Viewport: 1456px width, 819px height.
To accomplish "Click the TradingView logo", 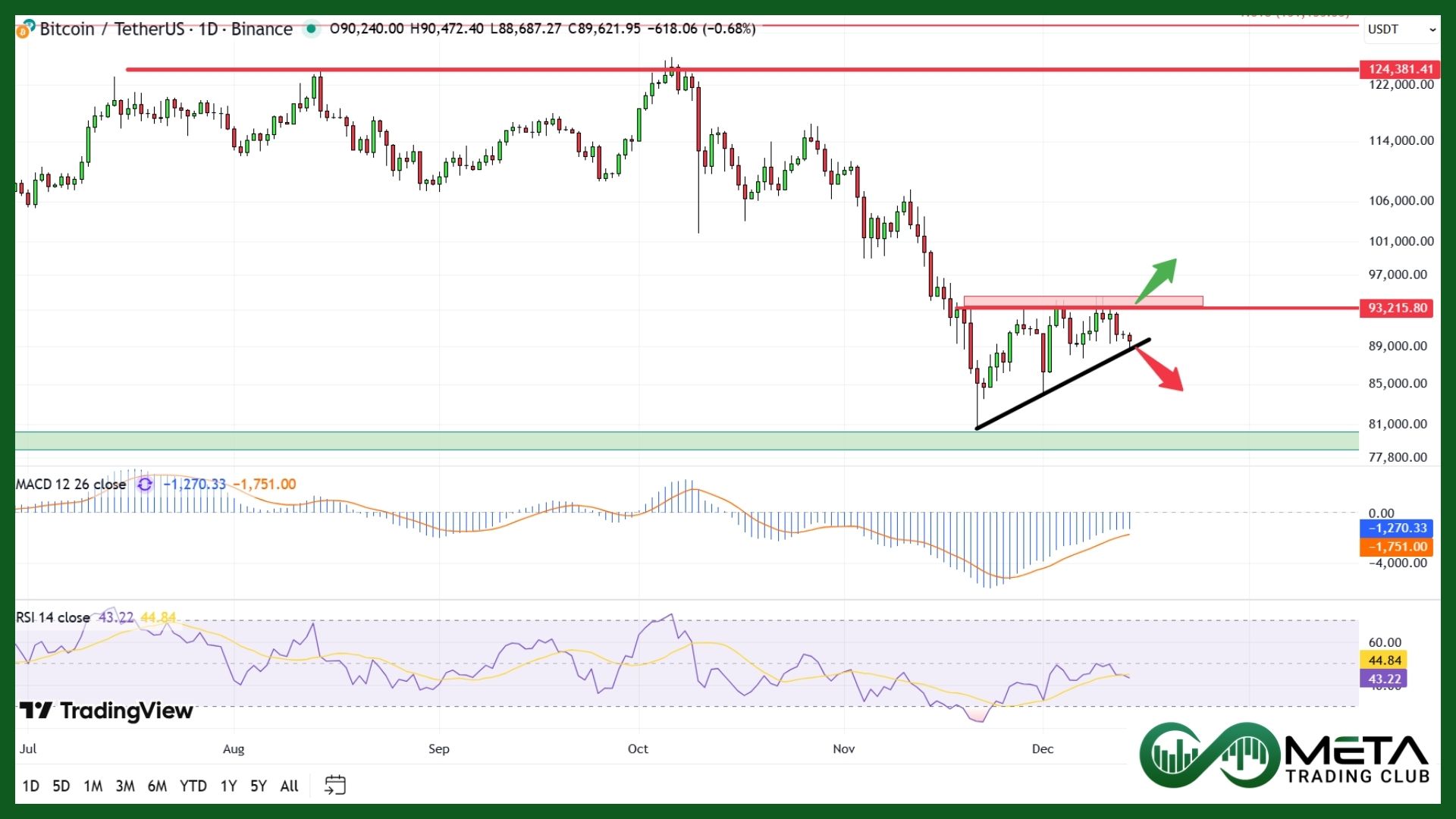I will pos(106,711).
